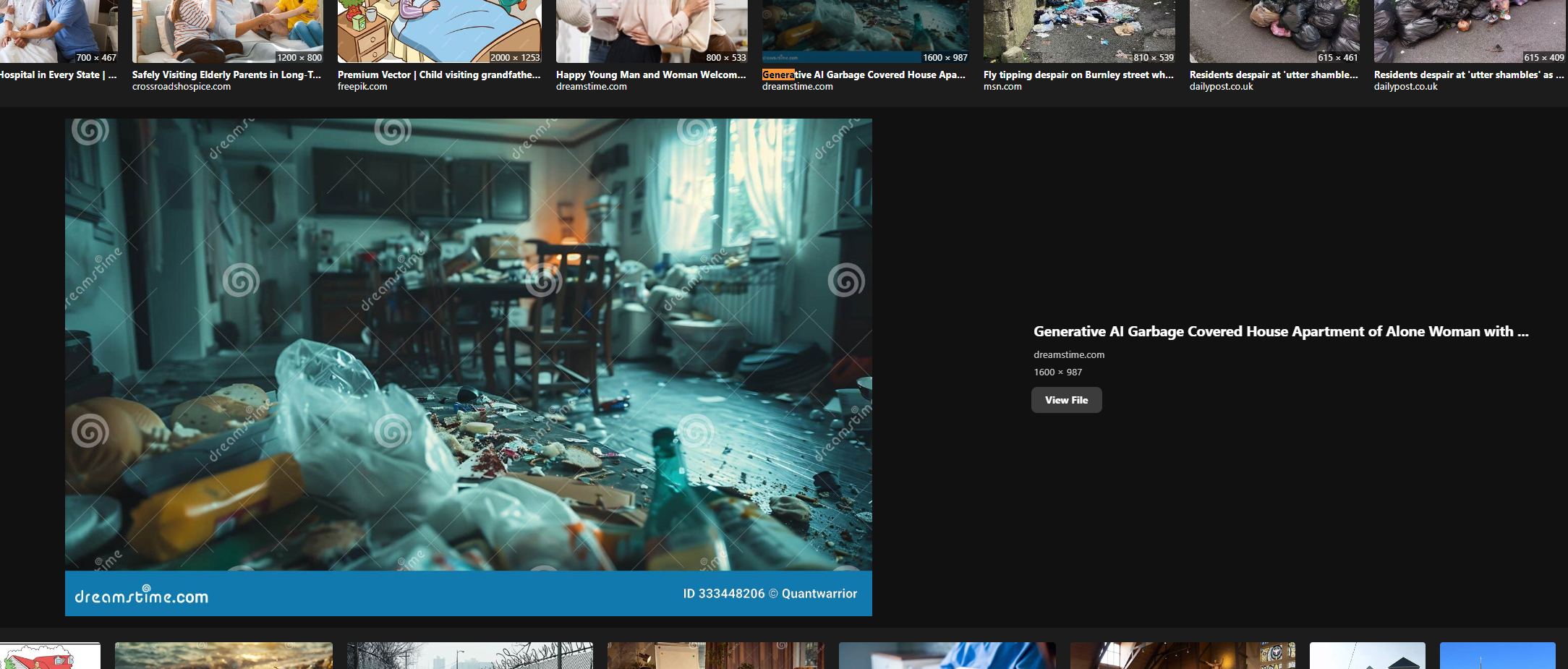Open bottom-row blue clothing thumbnail
The width and height of the screenshot is (1568, 669).
point(947,656)
